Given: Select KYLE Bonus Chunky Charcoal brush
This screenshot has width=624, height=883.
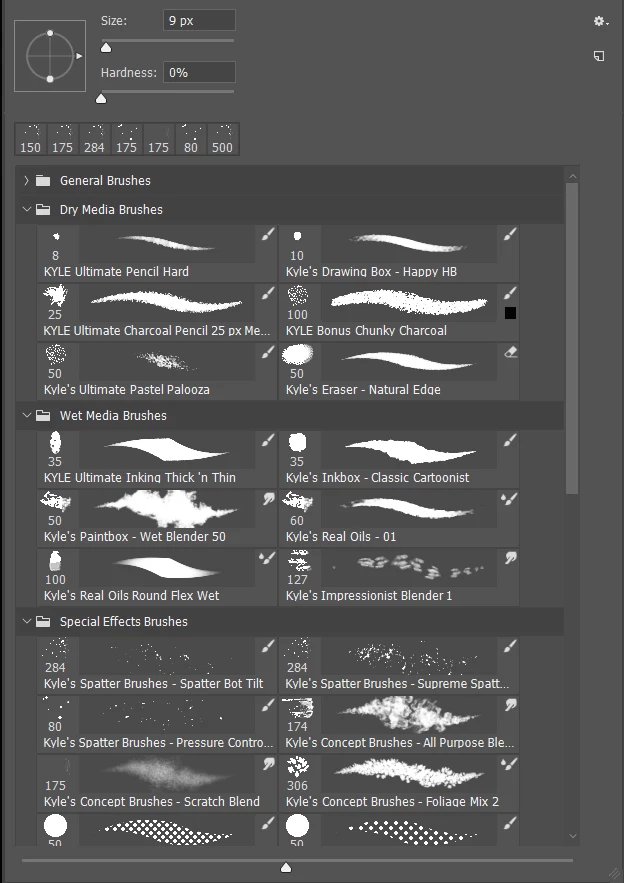Looking at the screenshot, I should click(x=399, y=312).
